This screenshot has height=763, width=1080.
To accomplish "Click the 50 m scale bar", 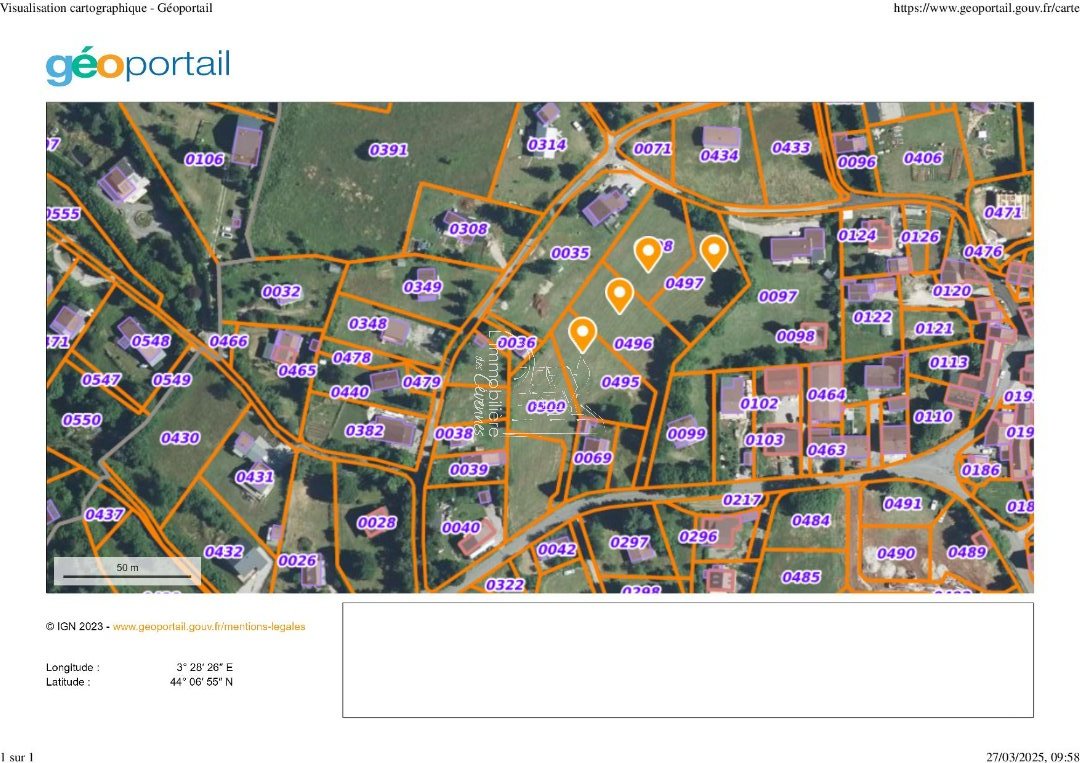I will [x=127, y=572].
